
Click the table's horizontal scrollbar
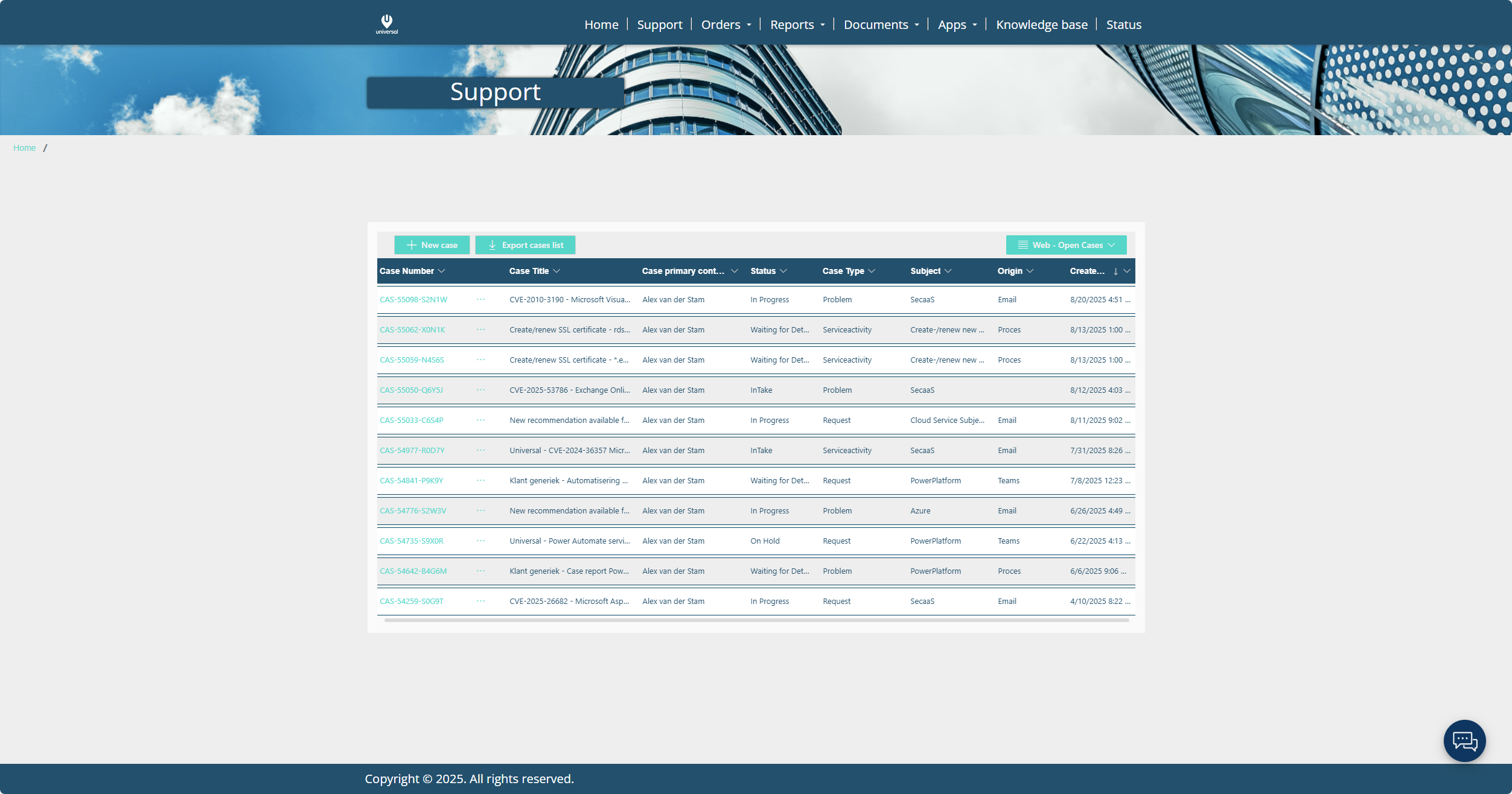click(x=756, y=620)
